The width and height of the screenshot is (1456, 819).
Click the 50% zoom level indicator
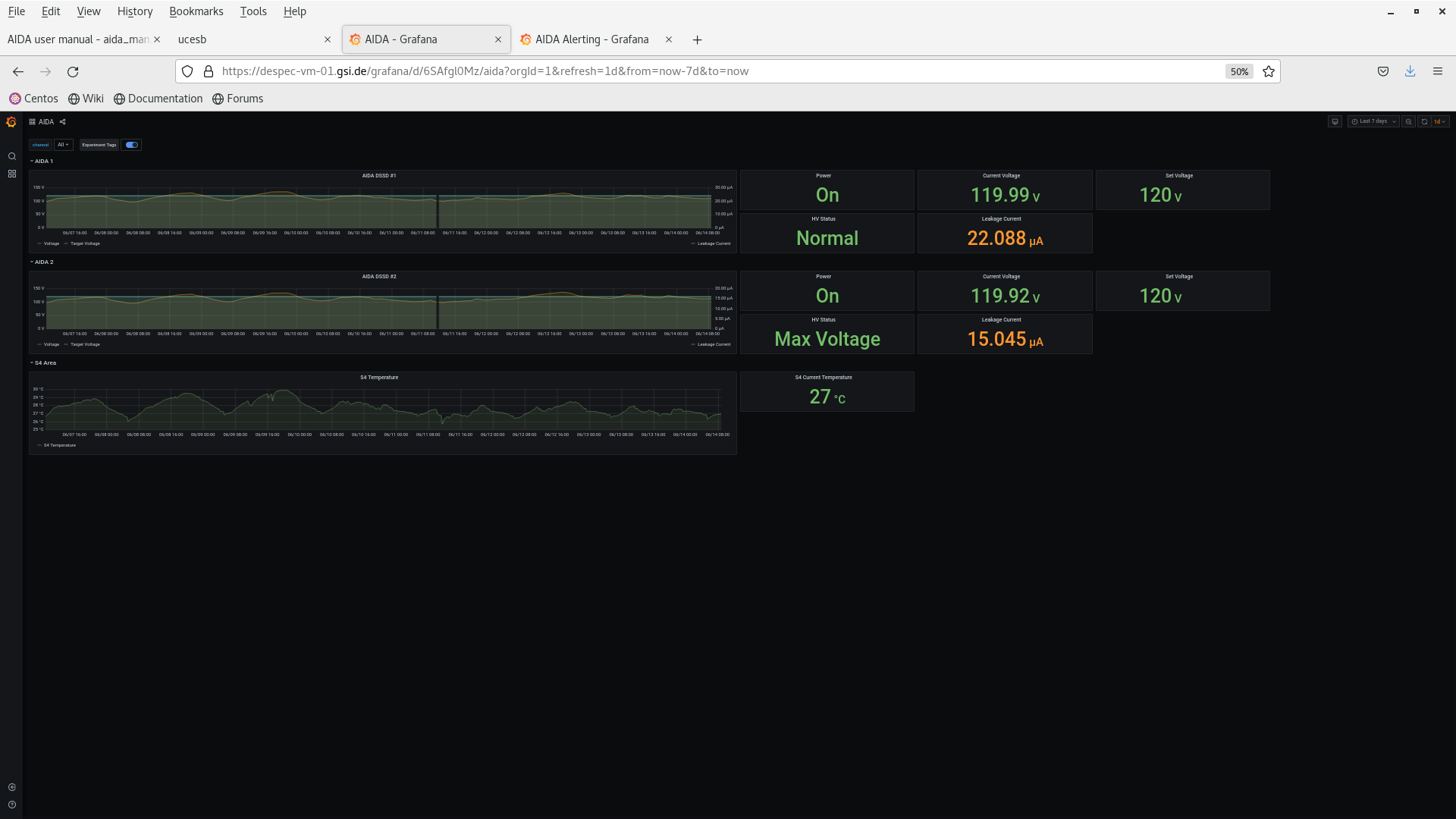tap(1239, 71)
